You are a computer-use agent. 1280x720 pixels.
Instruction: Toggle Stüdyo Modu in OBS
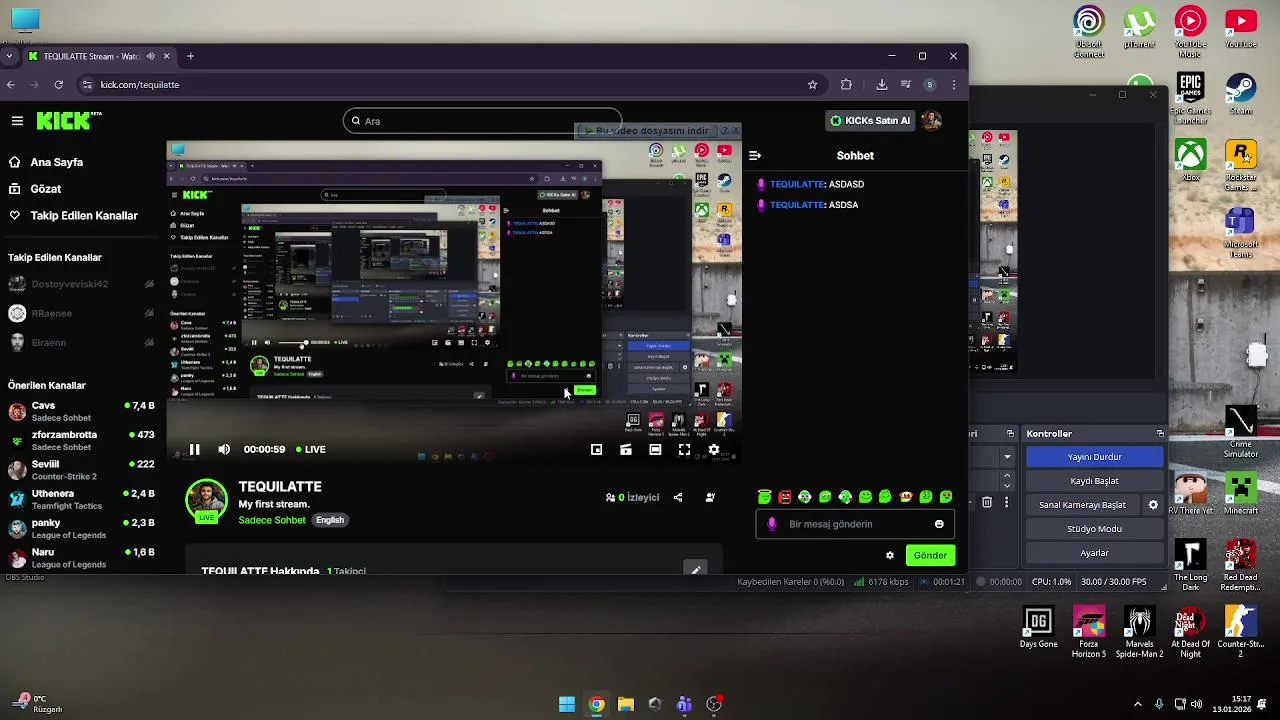click(x=1094, y=529)
